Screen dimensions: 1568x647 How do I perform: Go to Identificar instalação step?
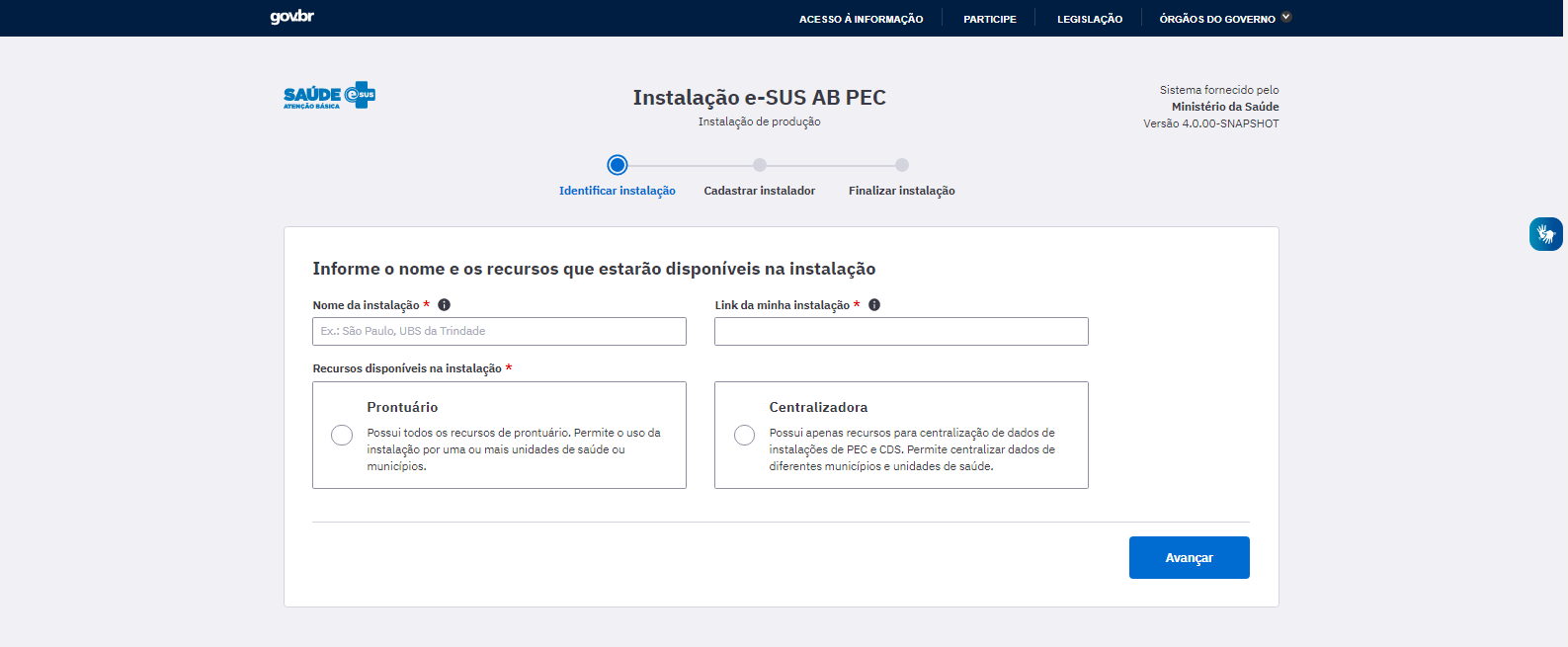coord(618,191)
